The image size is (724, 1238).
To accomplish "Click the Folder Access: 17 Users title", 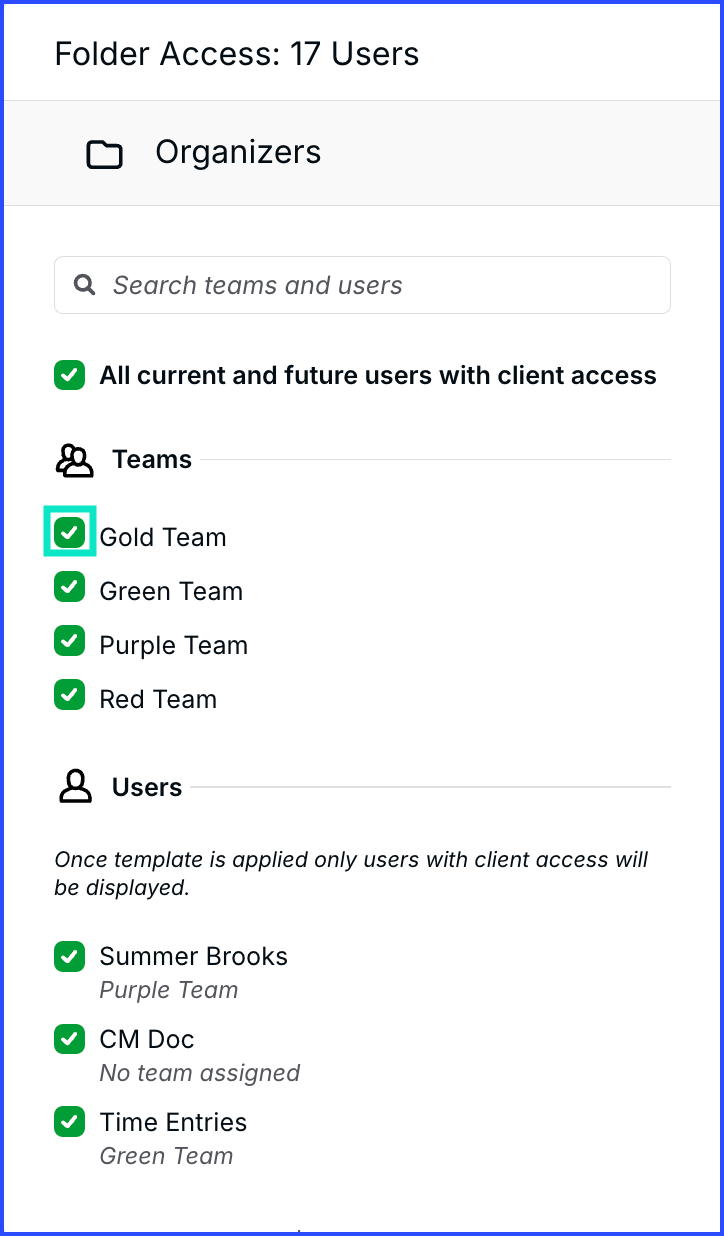I will click(x=237, y=53).
